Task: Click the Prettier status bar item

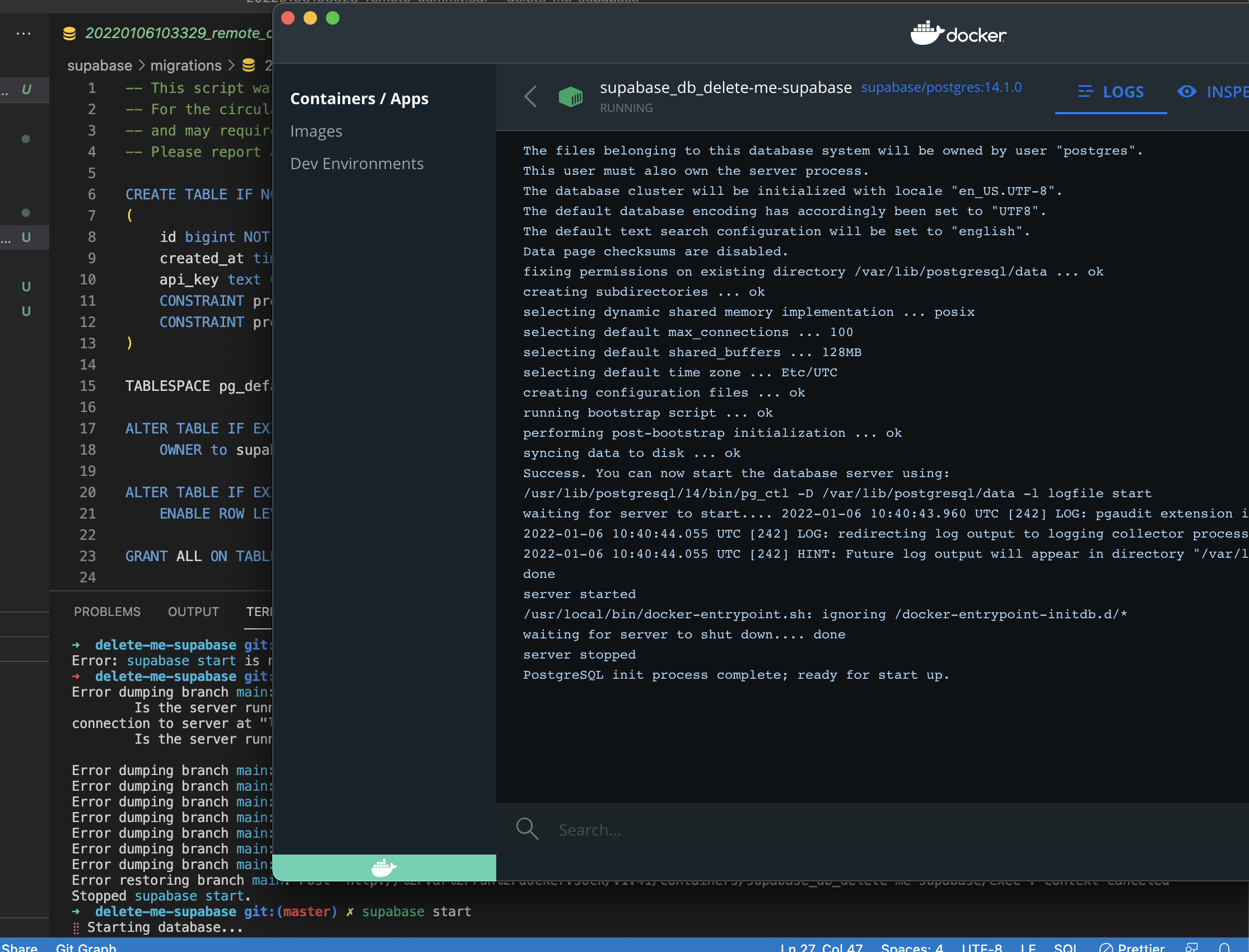Action: (x=1132, y=947)
